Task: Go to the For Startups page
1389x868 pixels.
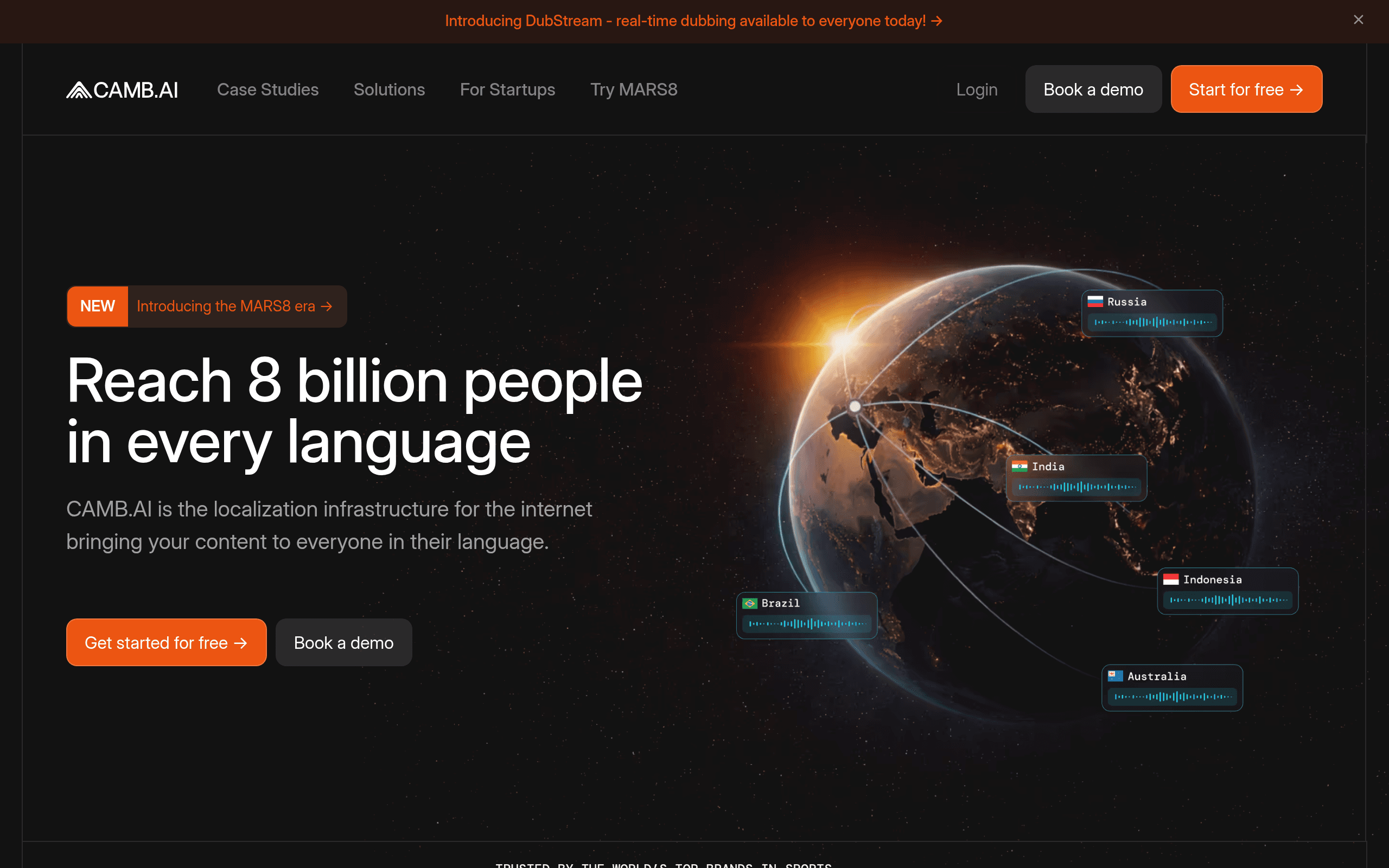Action: [507, 90]
